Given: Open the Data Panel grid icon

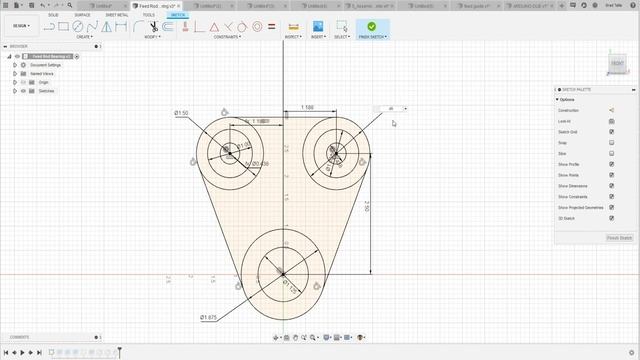Looking at the screenshot, I should pyautogui.click(x=6, y=5).
